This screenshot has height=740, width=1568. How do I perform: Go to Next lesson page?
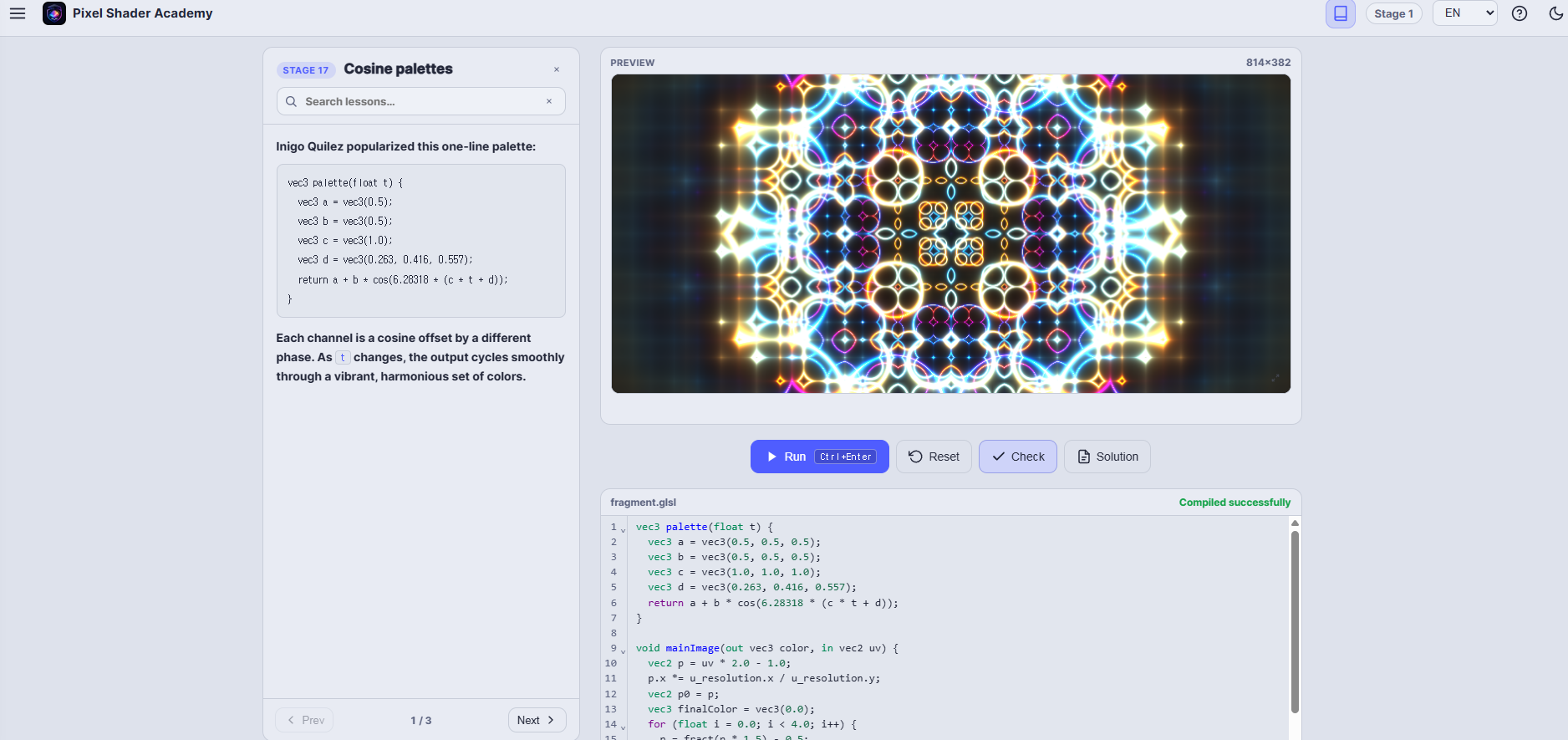coord(537,720)
